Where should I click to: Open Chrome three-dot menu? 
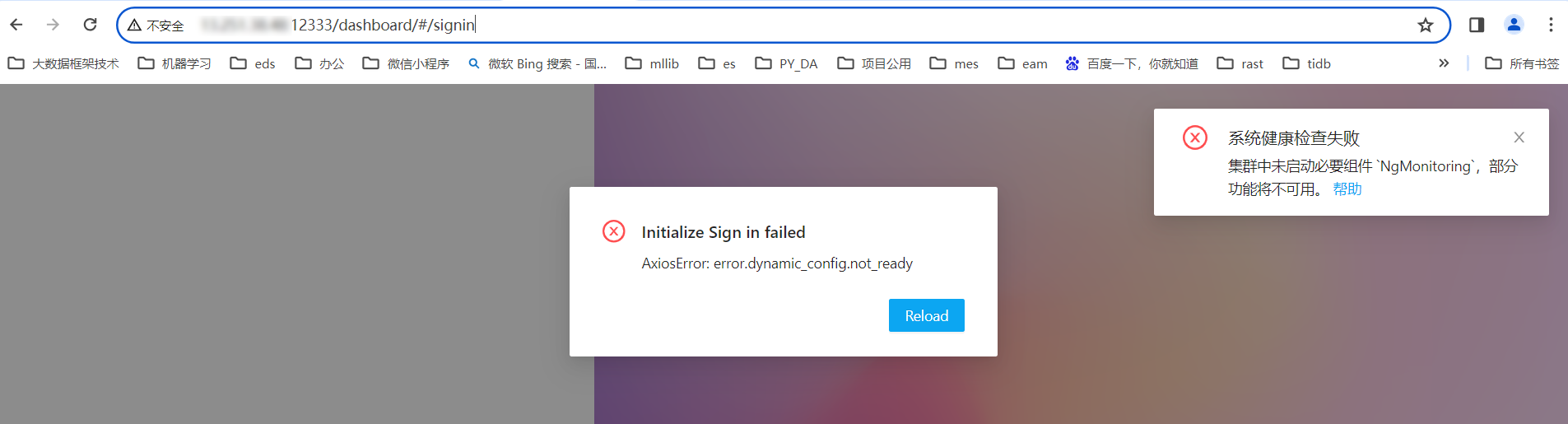tap(1551, 25)
